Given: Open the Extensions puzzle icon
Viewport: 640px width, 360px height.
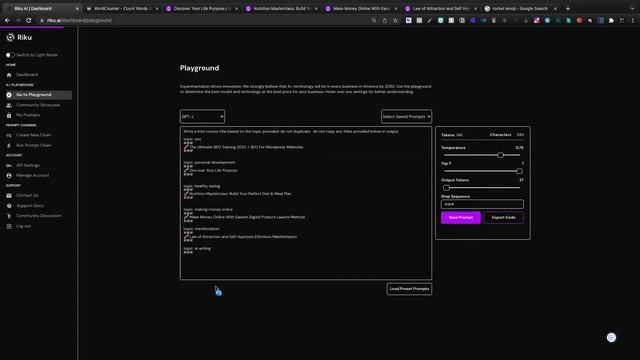Looking at the screenshot, I should 611,20.
